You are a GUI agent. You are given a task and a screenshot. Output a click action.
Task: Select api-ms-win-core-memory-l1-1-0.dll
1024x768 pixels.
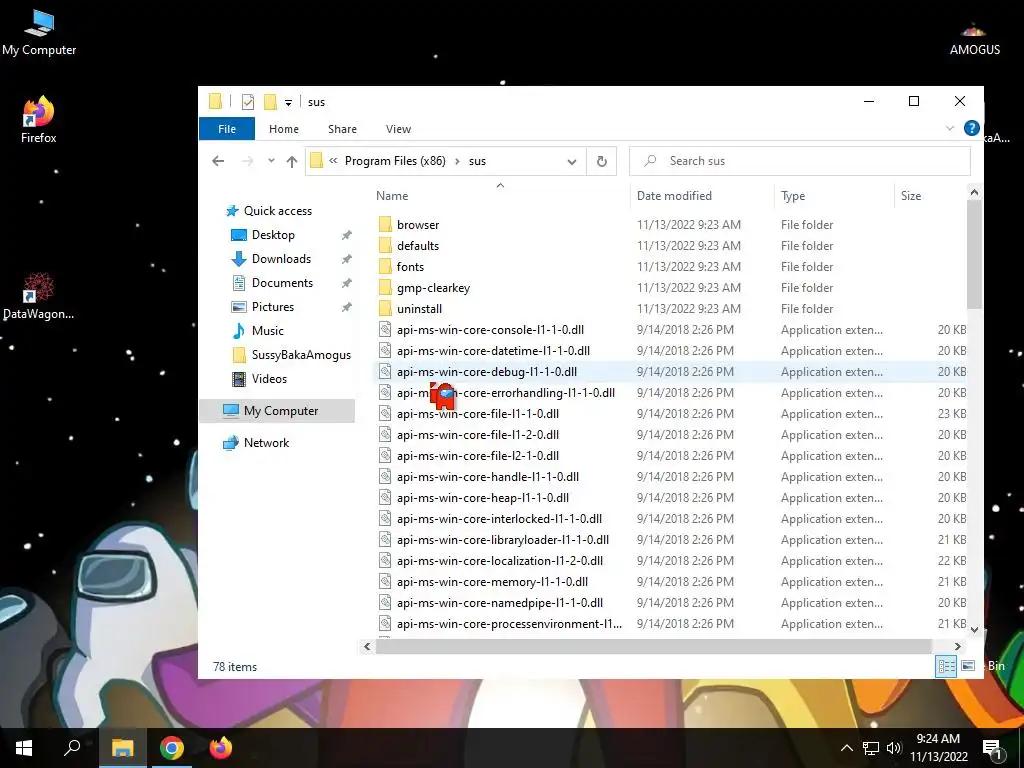492,582
